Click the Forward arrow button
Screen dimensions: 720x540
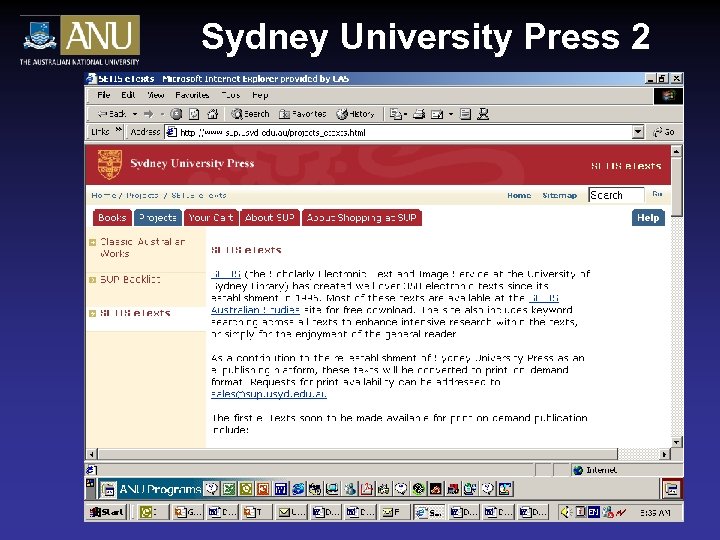pyautogui.click(x=148, y=114)
